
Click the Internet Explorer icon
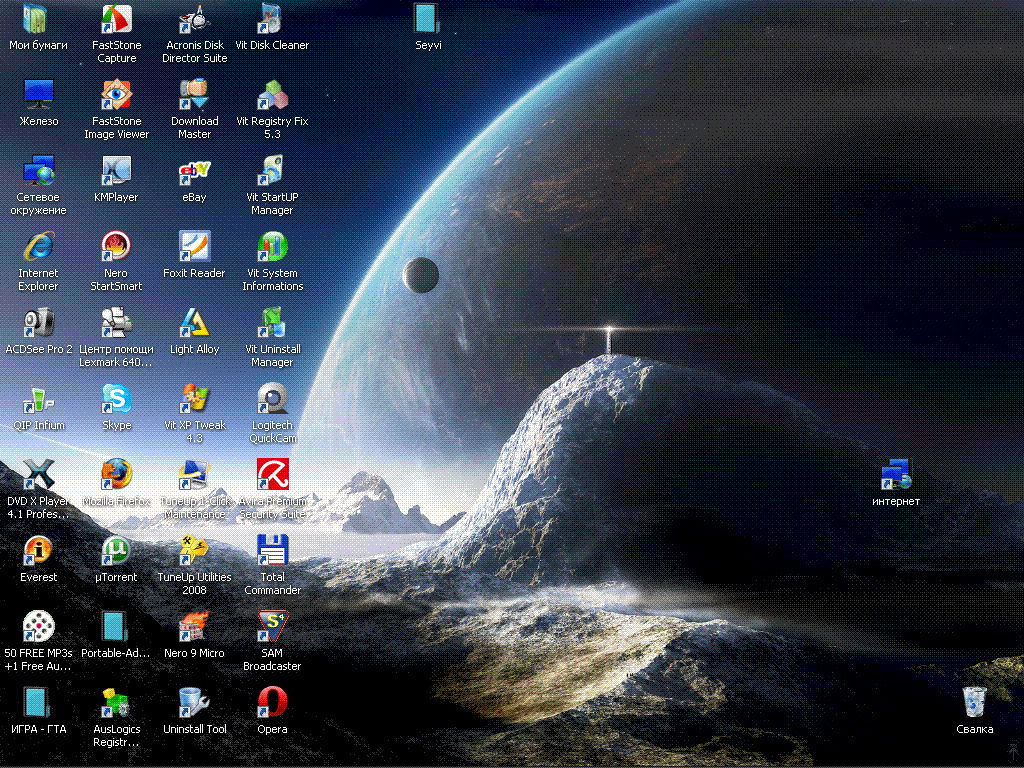(38, 246)
